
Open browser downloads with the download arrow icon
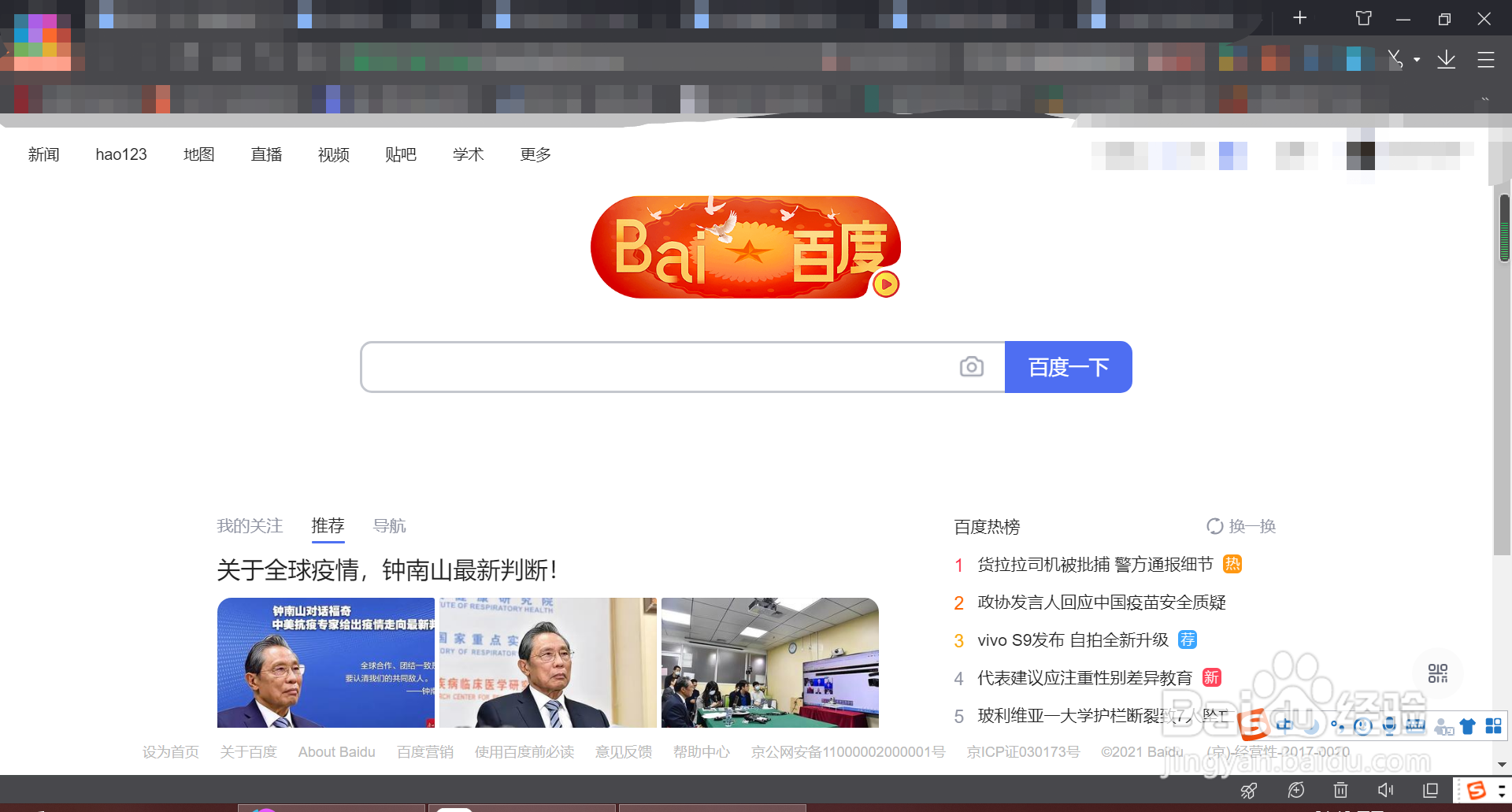click(1446, 59)
